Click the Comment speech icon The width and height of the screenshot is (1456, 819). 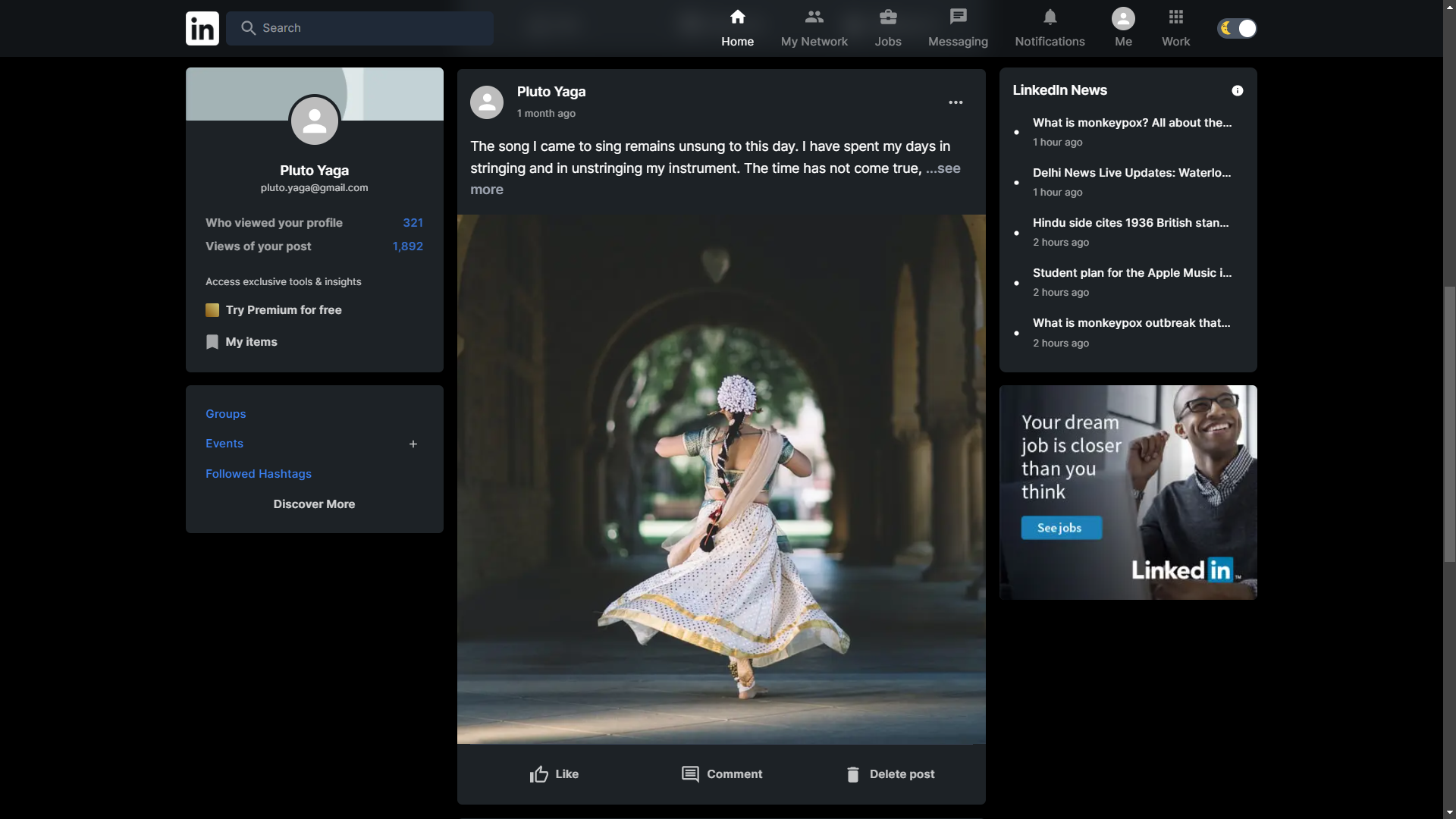tap(690, 774)
